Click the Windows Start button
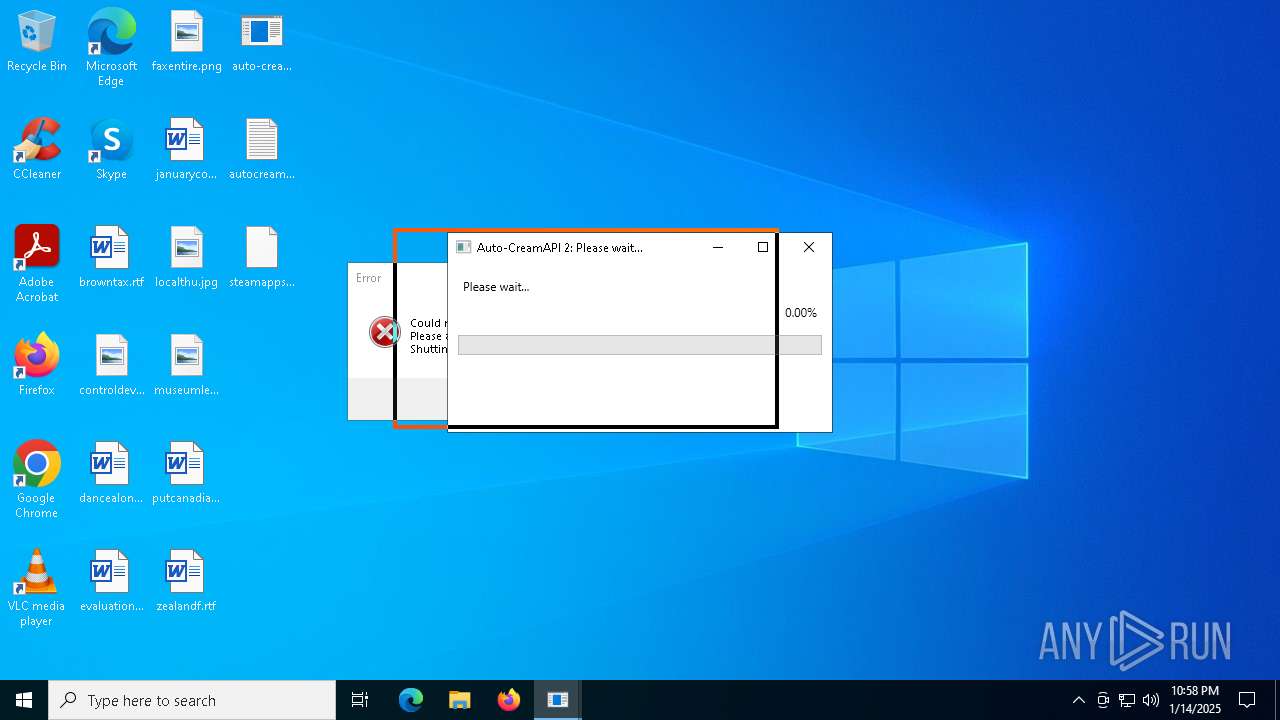The image size is (1280, 720). [24, 700]
